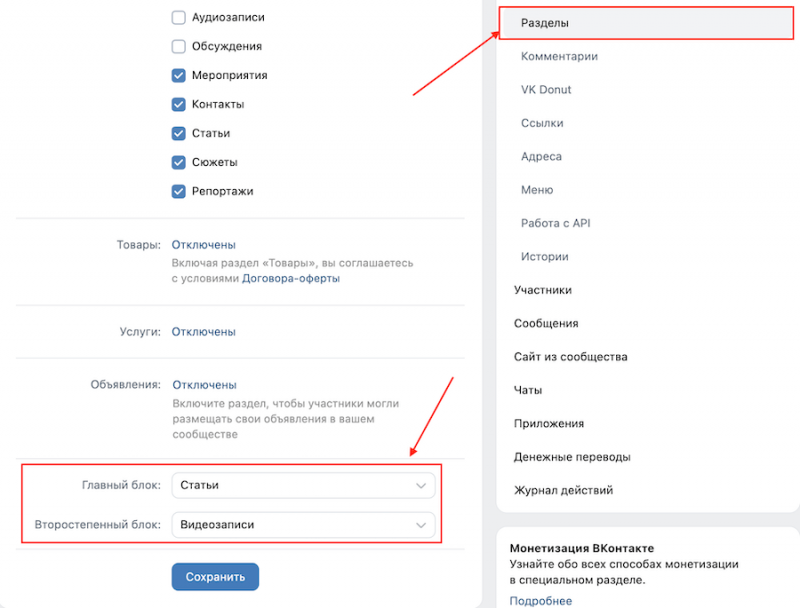Enable the Обсуждения checkbox
Image resolution: width=800 pixels, height=608 pixels.
[x=179, y=46]
